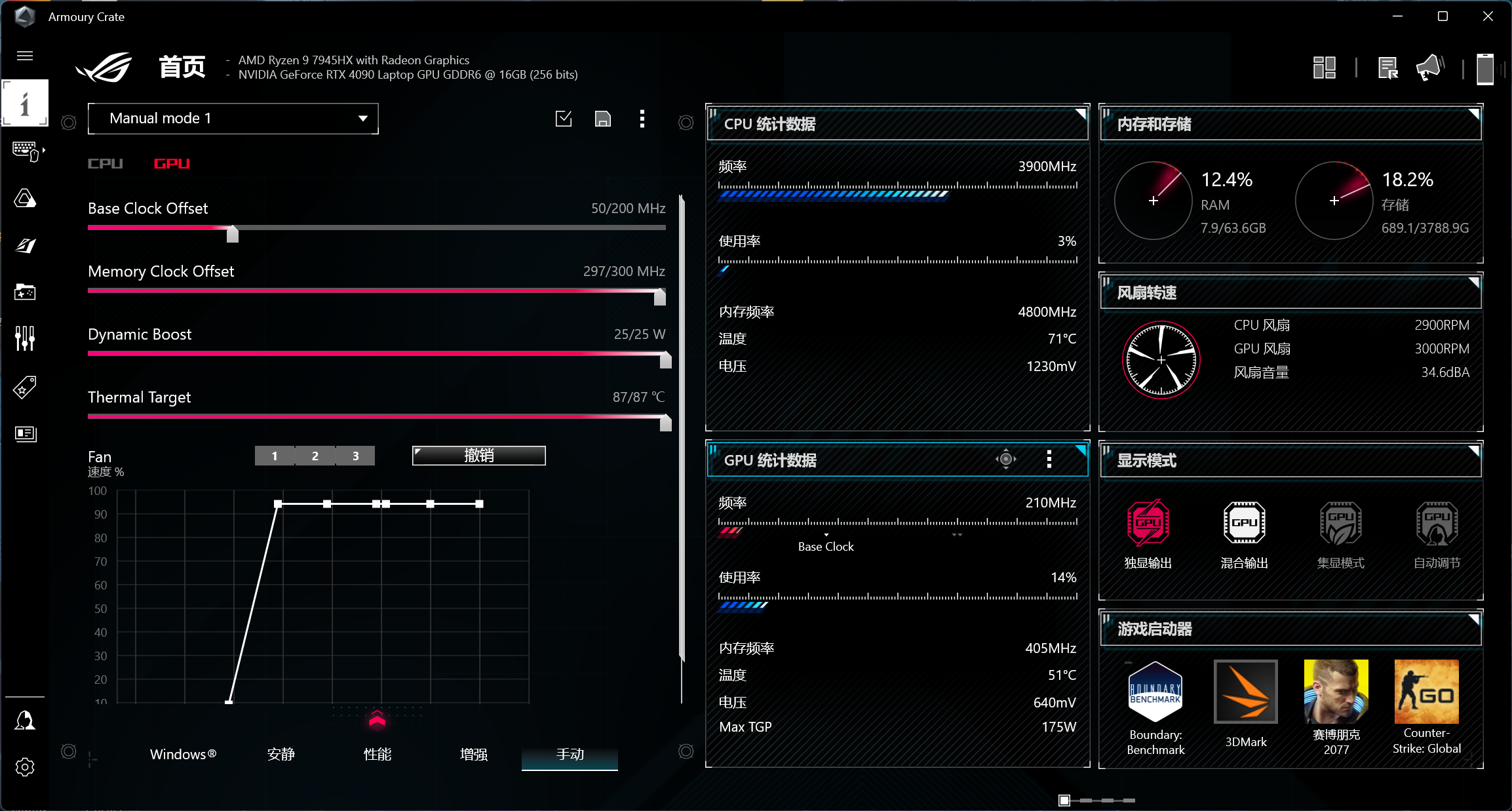Screen dimensions: 1512x811
Task: Click the rightmost fan curve point
Action: point(480,504)
